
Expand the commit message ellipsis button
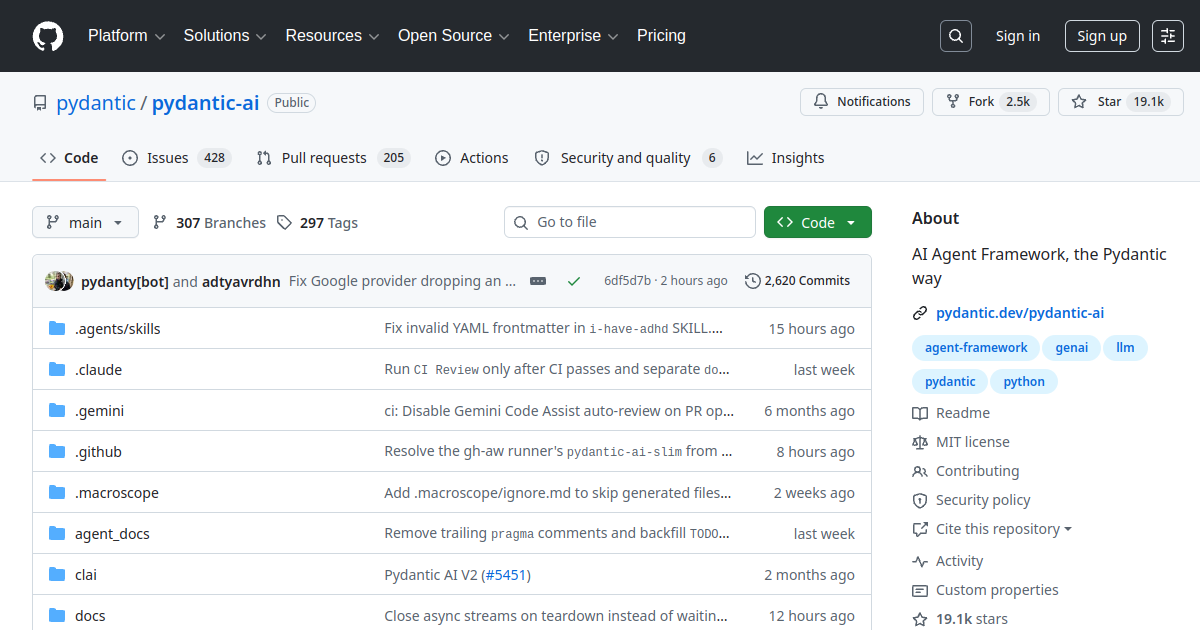click(538, 281)
